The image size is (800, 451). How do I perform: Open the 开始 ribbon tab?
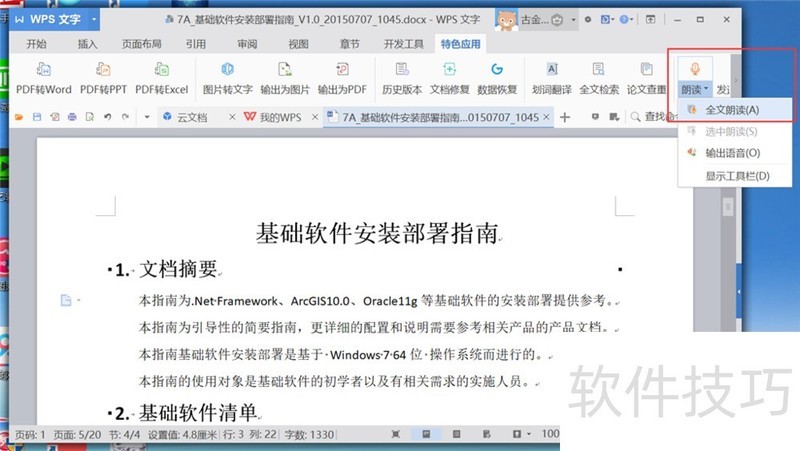37,44
